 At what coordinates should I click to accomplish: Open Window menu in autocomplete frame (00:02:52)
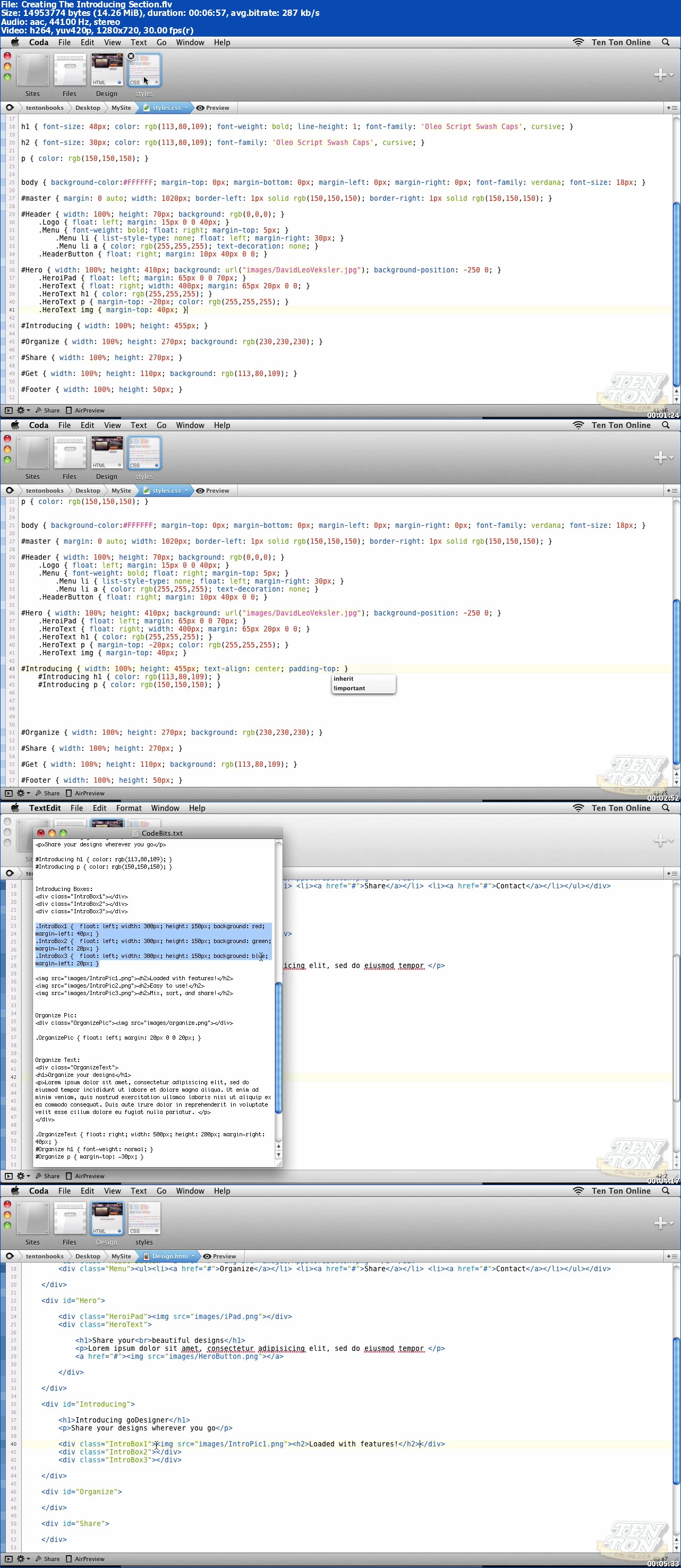(190, 425)
